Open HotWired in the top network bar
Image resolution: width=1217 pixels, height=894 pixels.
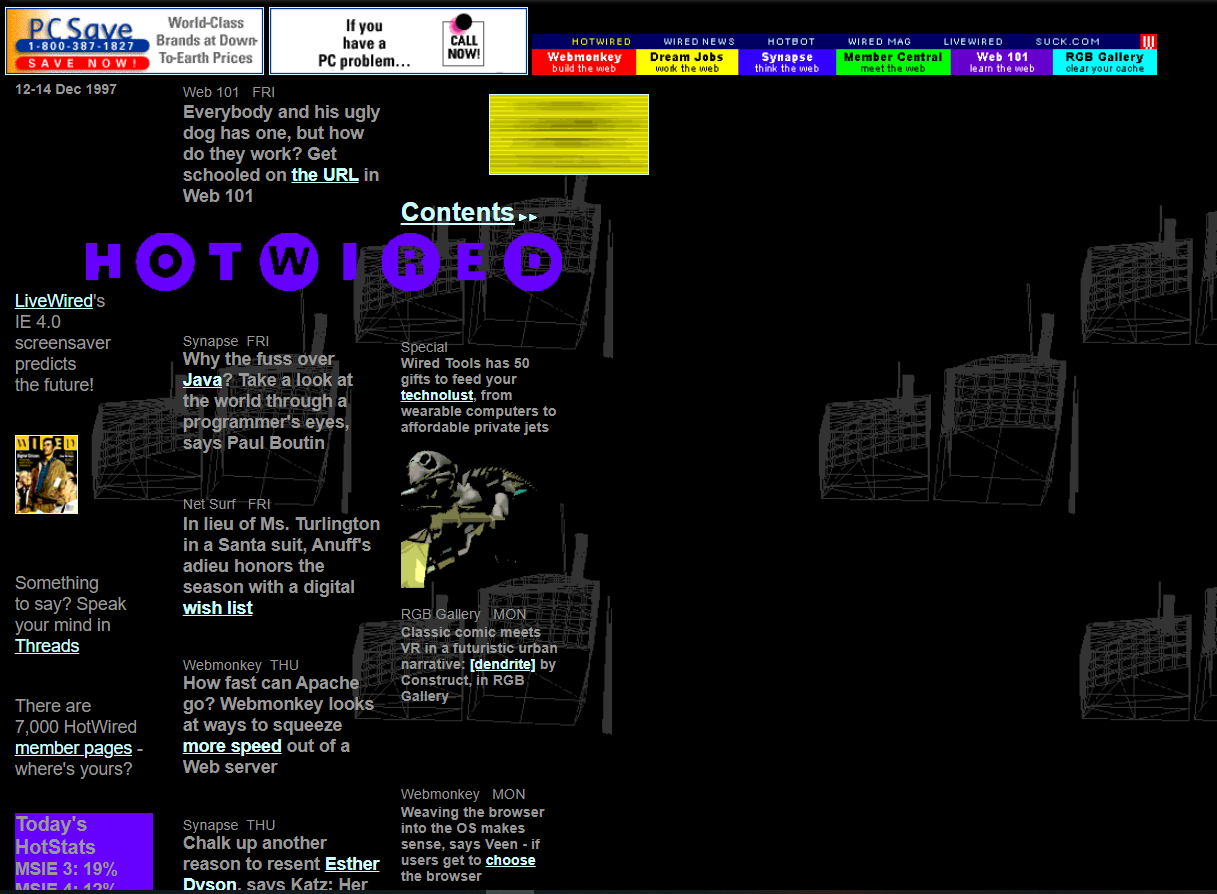coord(601,42)
